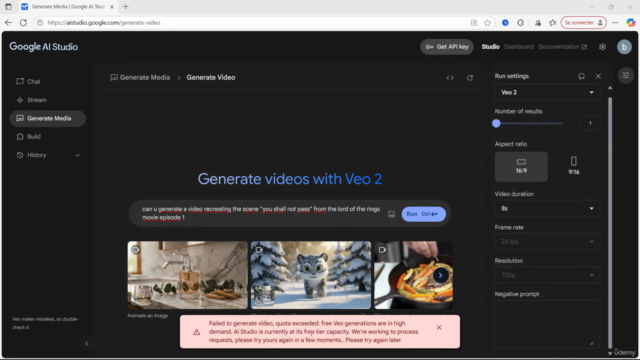Screen dimensions: 640x360
Task: Close the Run settings panel
Action: 598,76
